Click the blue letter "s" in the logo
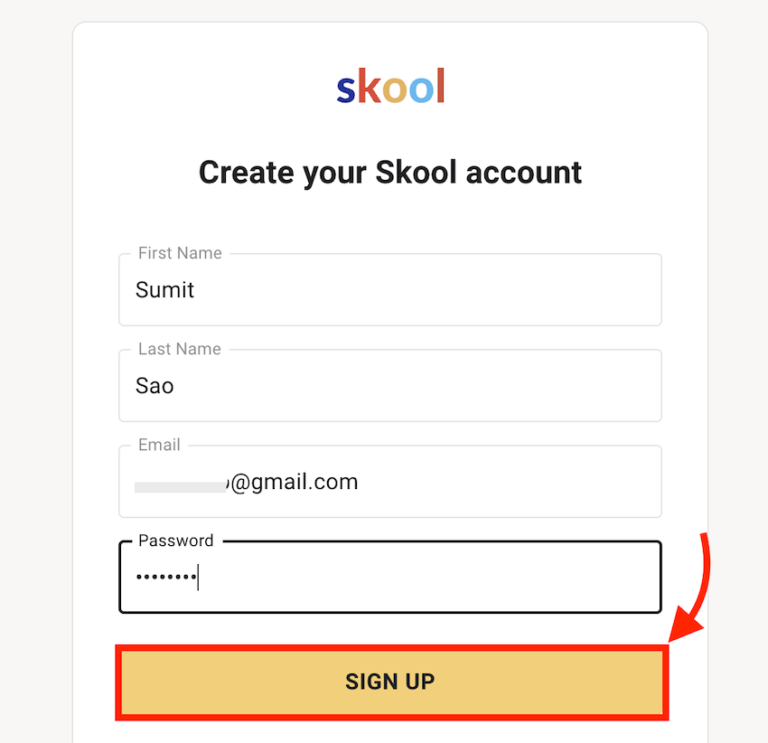This screenshot has height=743, width=768. 346,90
